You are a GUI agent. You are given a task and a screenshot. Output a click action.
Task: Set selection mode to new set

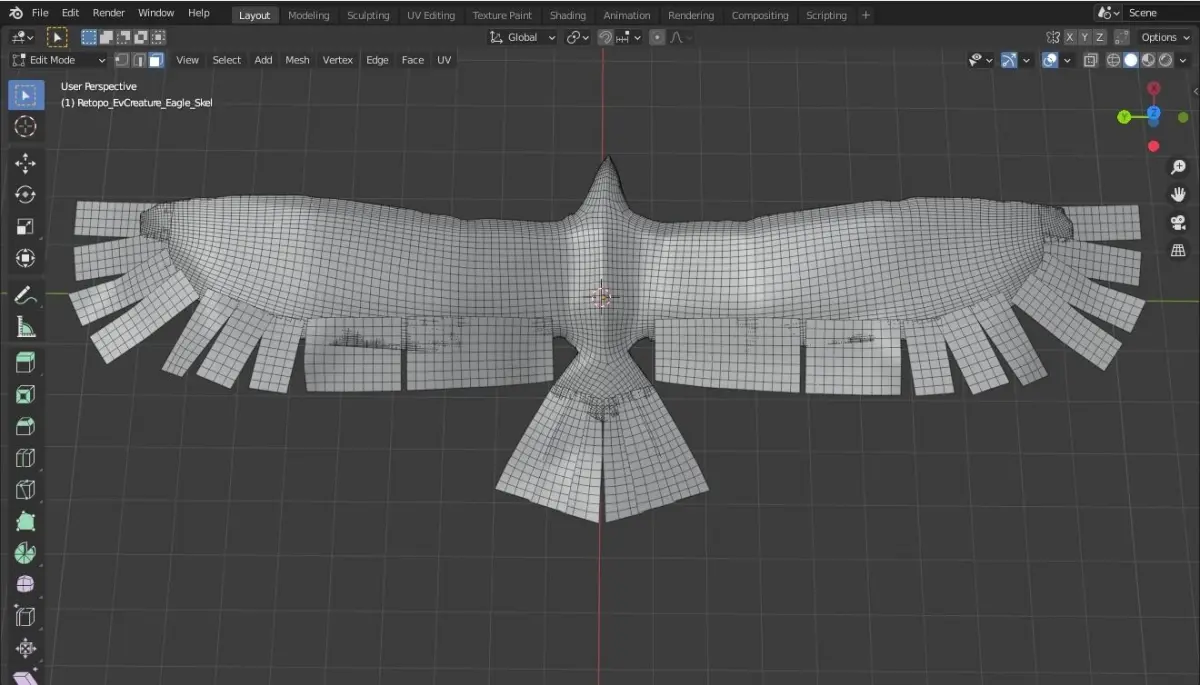[89, 37]
